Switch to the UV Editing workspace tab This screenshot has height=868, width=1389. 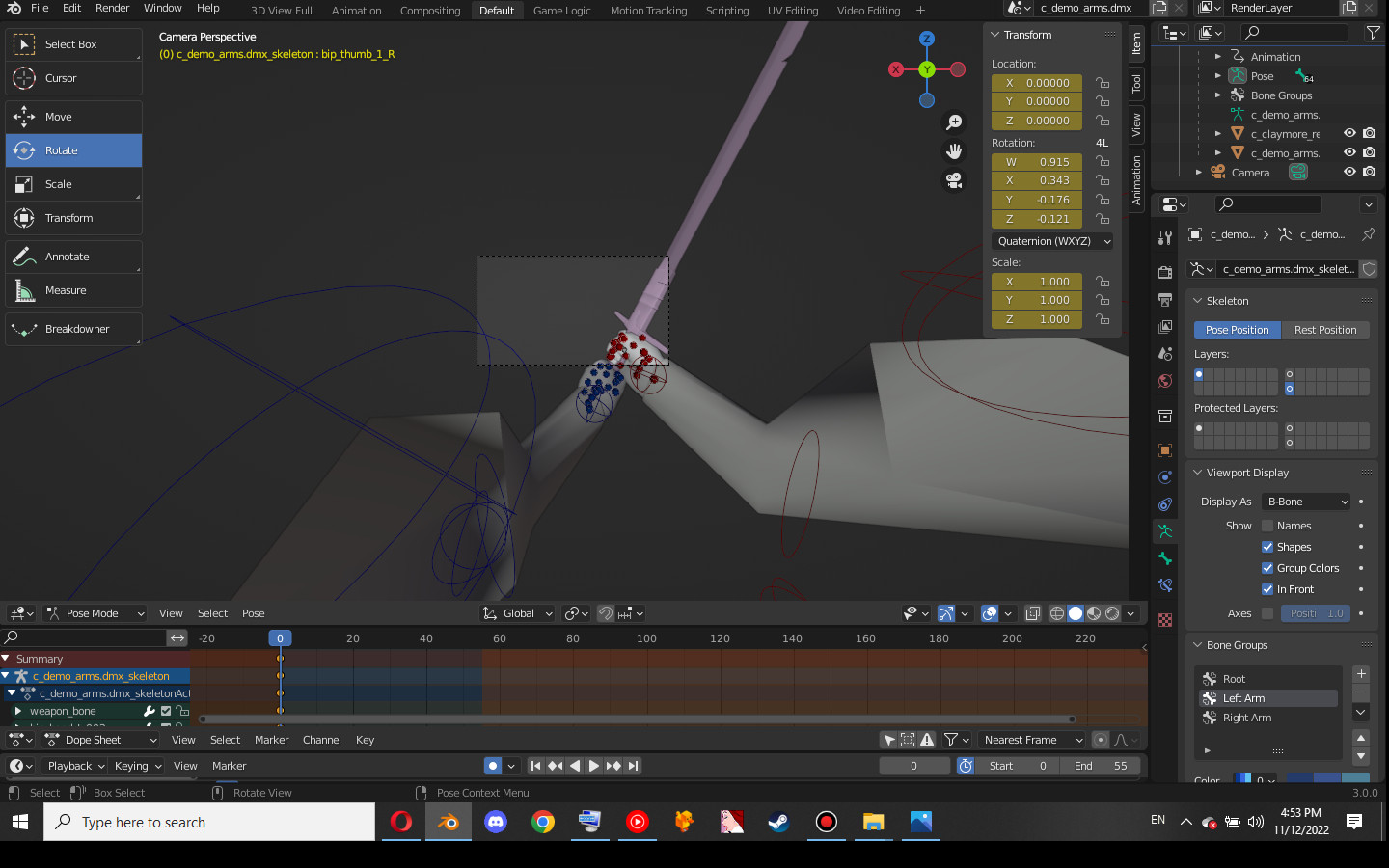[792, 10]
